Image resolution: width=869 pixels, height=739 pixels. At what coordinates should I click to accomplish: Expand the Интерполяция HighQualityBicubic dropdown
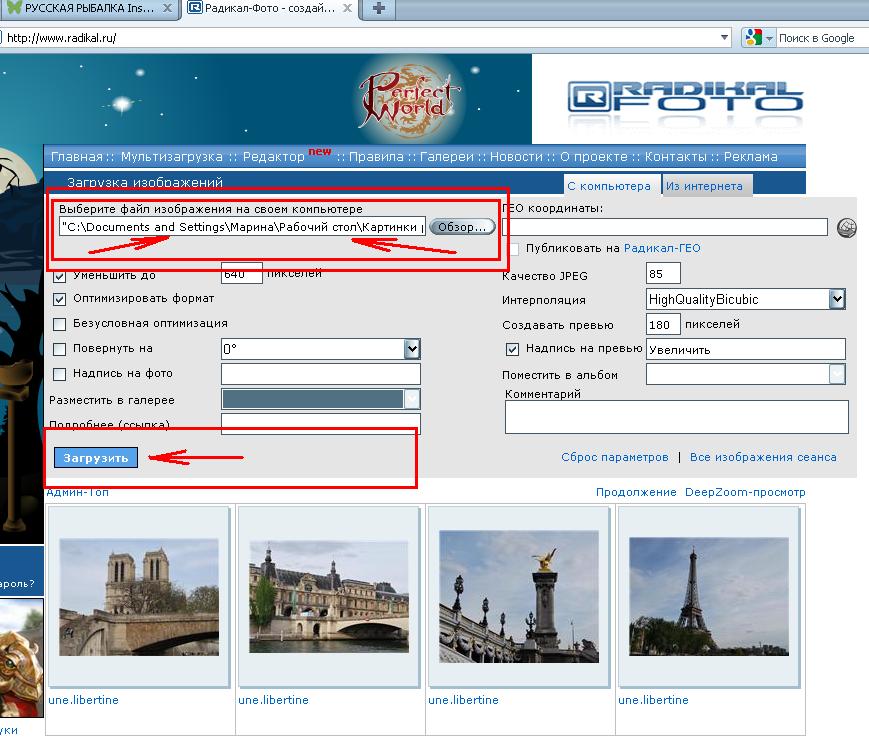point(837,299)
